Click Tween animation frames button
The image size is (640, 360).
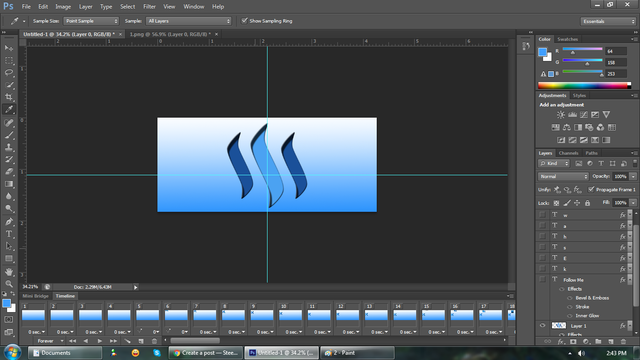click(x=127, y=341)
